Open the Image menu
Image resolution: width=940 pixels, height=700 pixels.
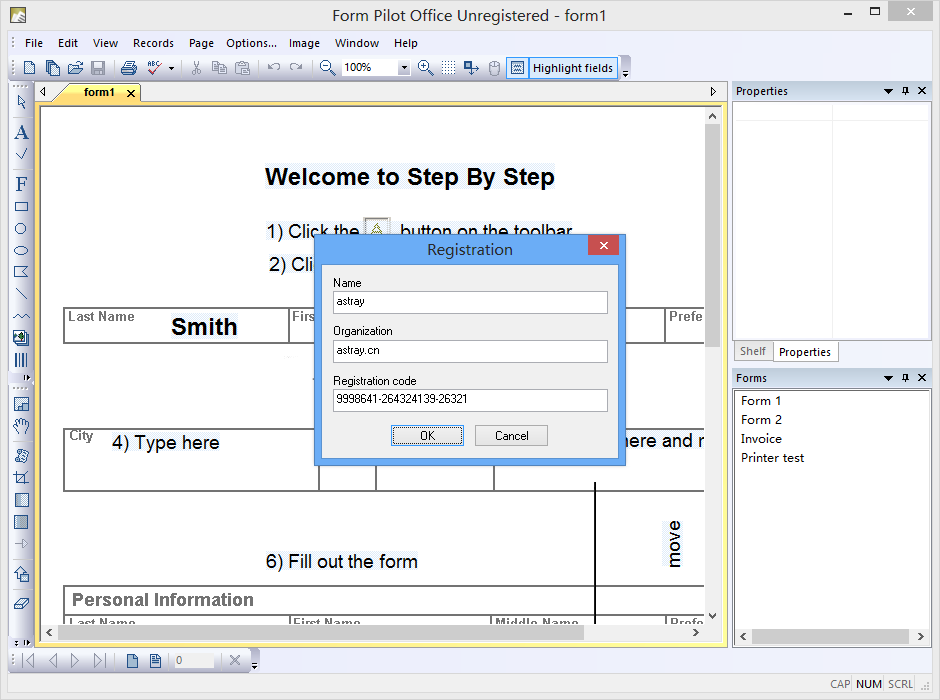click(304, 43)
